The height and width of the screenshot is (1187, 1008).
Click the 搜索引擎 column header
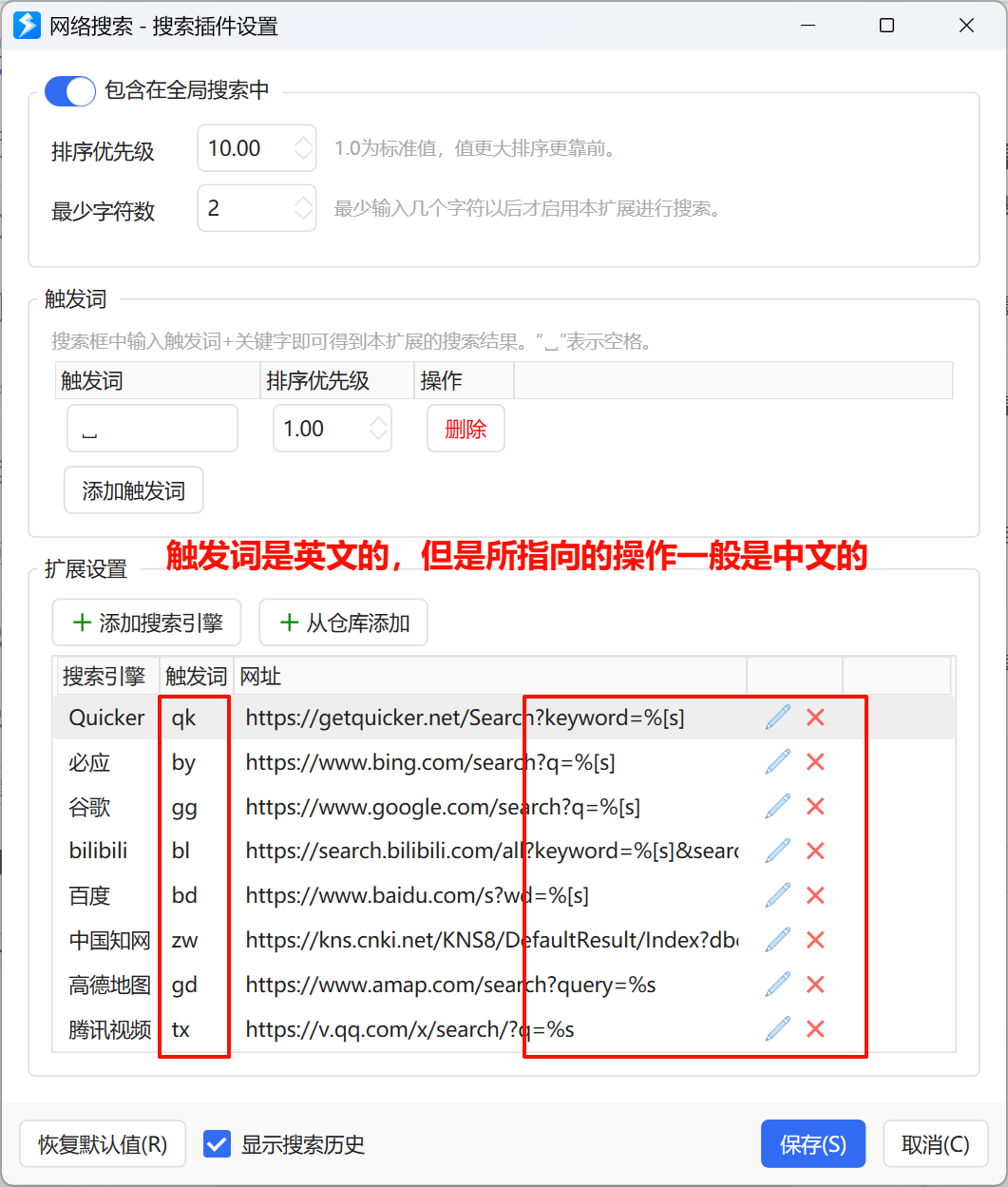click(107, 677)
